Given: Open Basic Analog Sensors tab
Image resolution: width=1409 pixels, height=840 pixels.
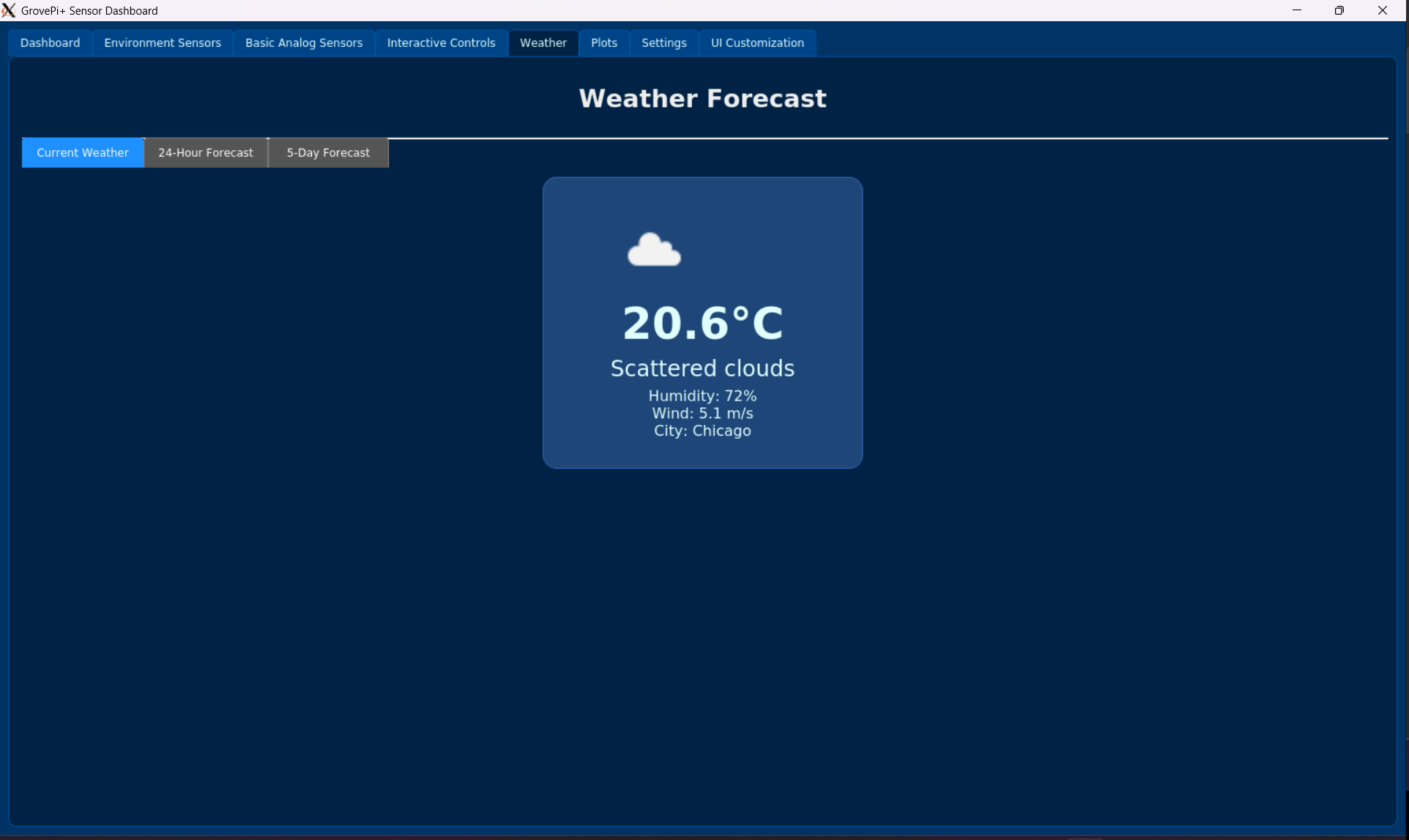Looking at the screenshot, I should pos(303,42).
